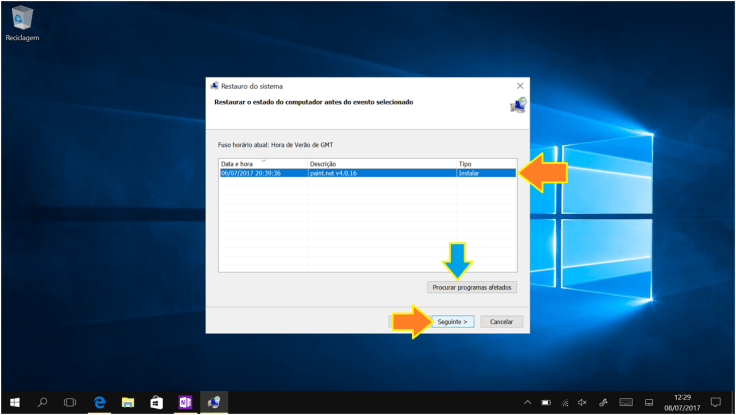The width and height of the screenshot is (736, 415).
Task: Open the Windows Start menu
Action: point(14,402)
